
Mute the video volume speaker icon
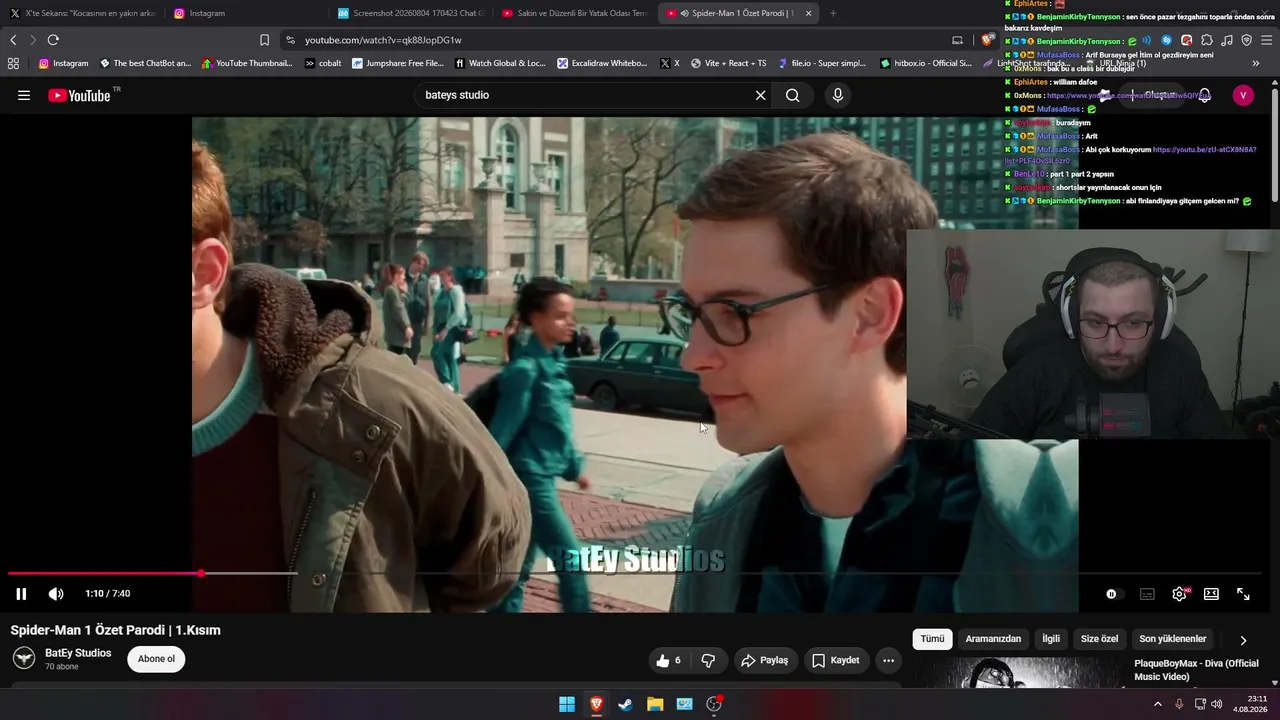click(56, 594)
